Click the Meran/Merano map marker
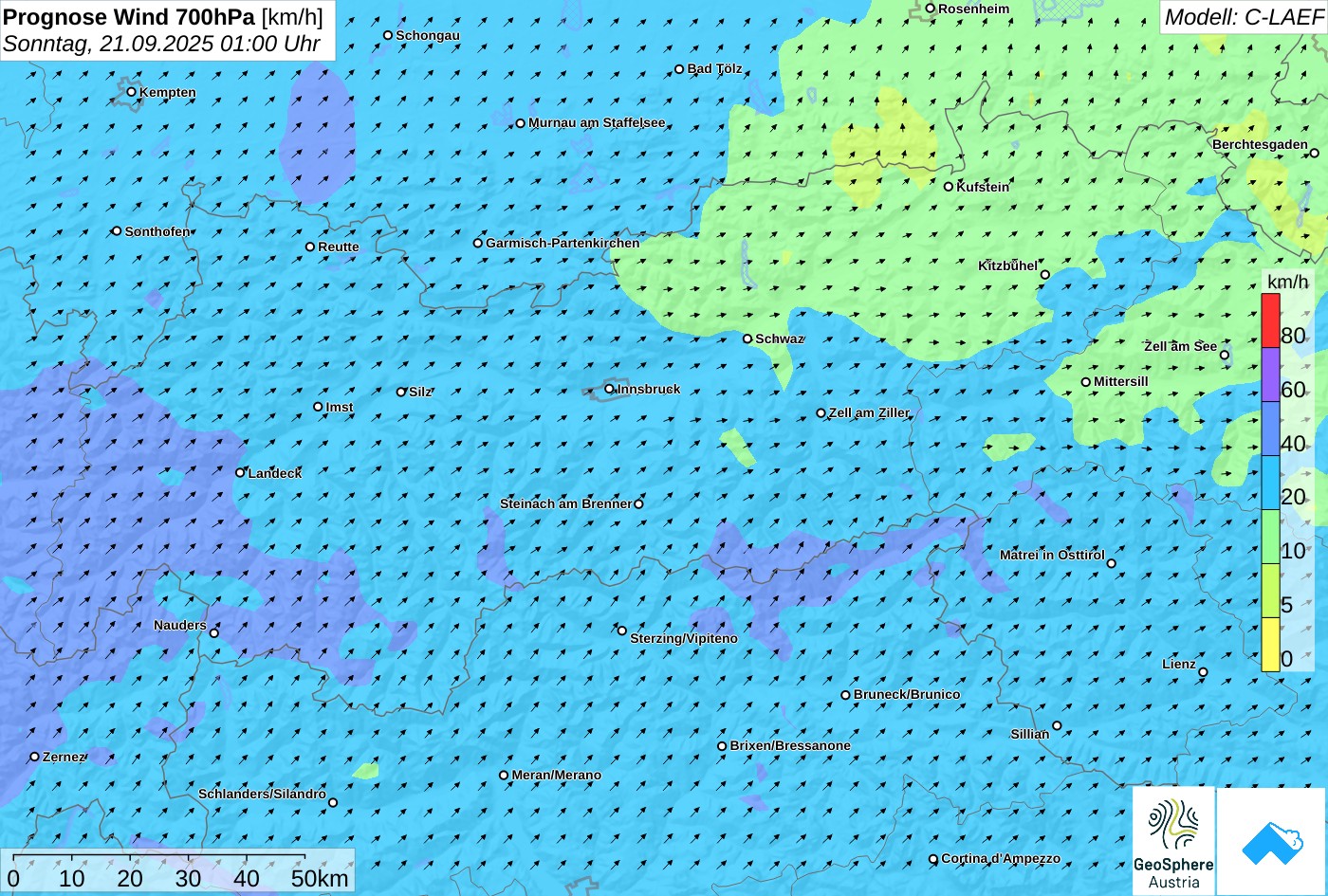The image size is (1328, 896). (x=504, y=776)
